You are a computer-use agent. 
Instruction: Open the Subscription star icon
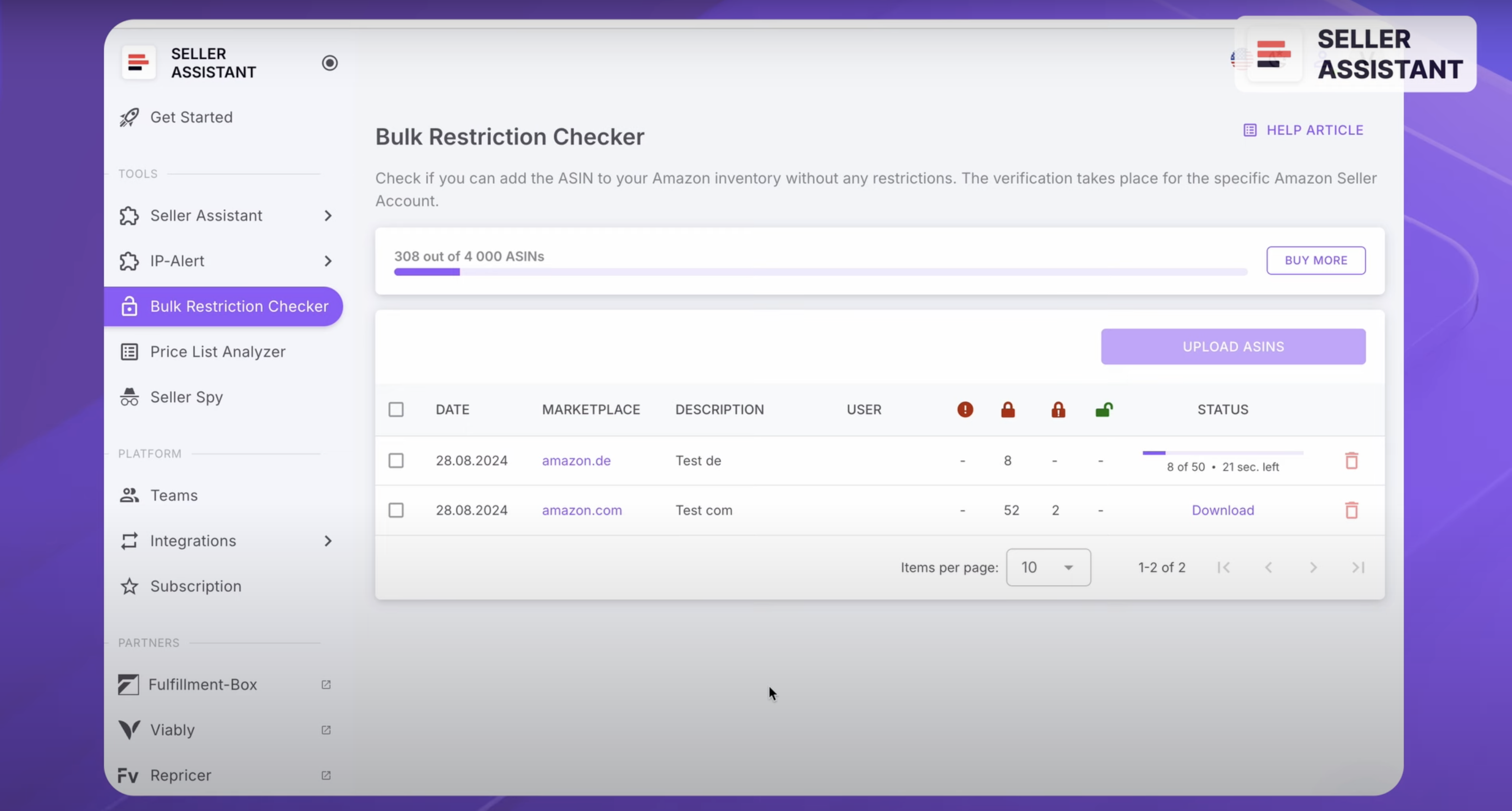[128, 586]
